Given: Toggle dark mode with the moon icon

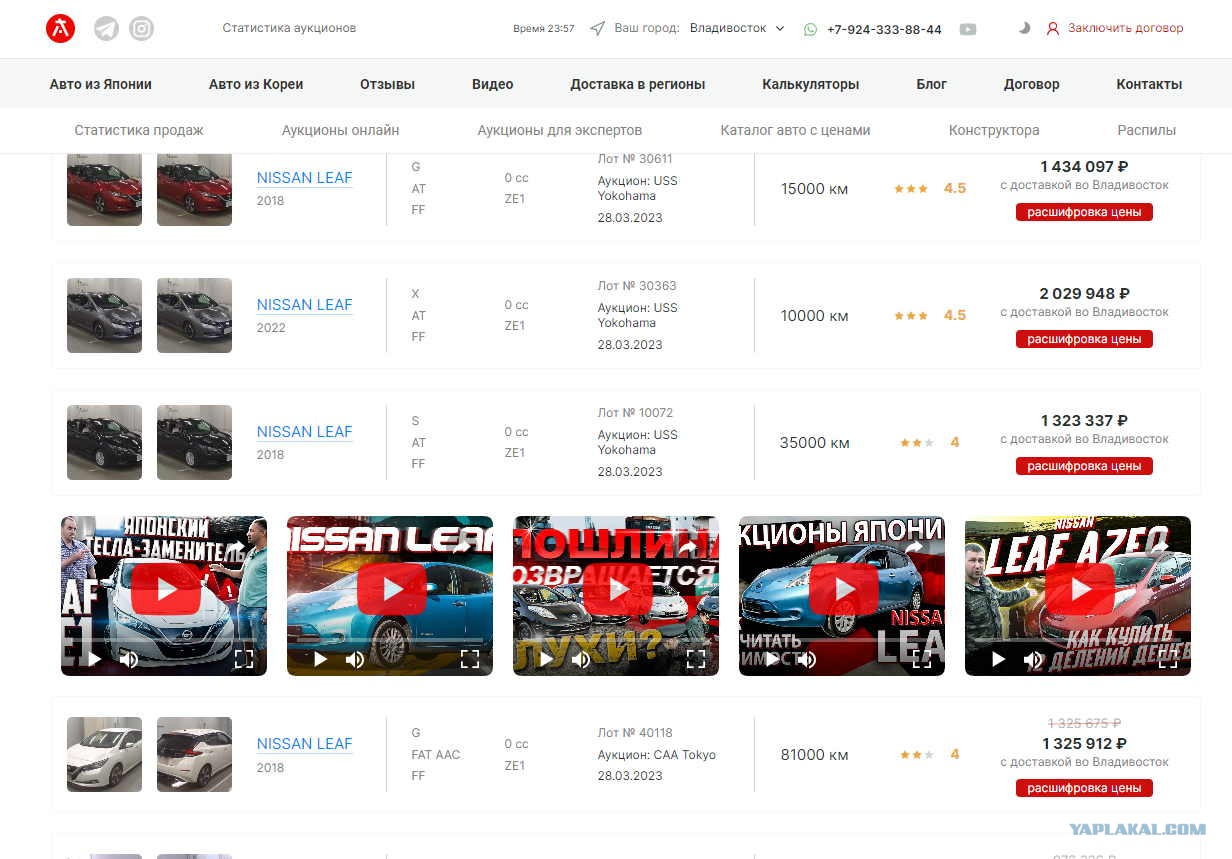Looking at the screenshot, I should pos(1024,28).
